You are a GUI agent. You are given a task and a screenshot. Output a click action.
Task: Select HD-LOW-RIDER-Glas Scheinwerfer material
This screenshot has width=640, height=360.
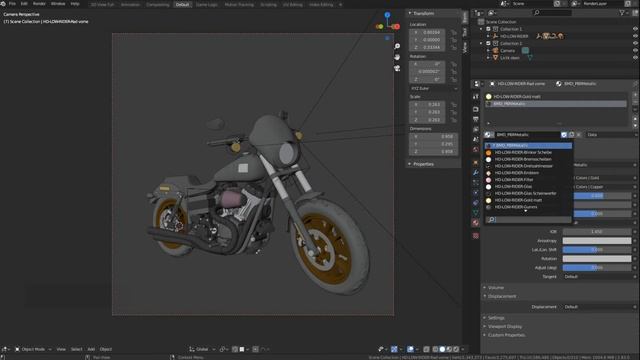(x=529, y=193)
